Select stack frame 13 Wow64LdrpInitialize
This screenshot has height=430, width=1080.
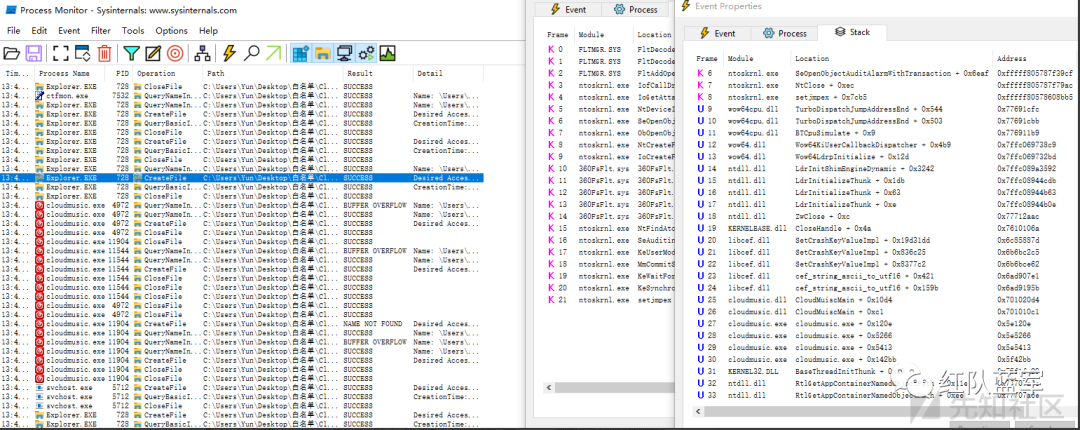(882, 157)
